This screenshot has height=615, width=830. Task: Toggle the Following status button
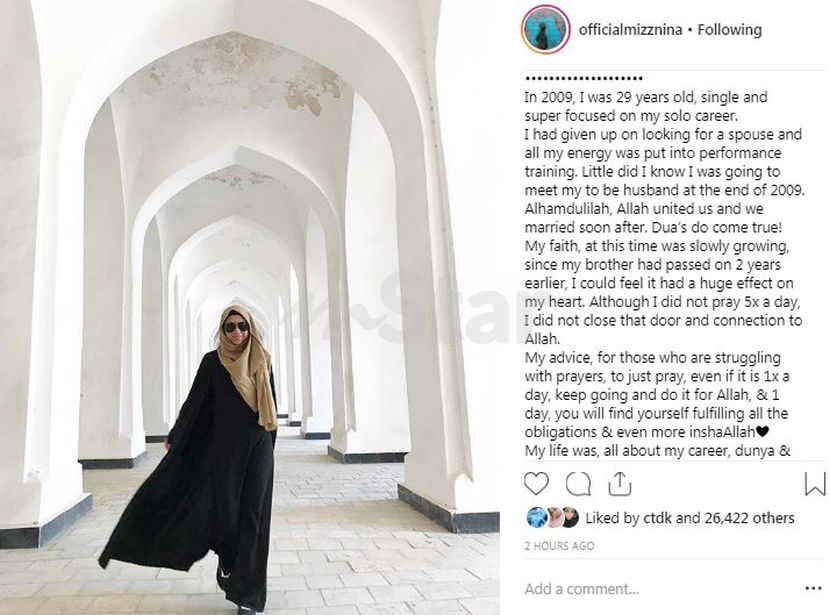(729, 30)
